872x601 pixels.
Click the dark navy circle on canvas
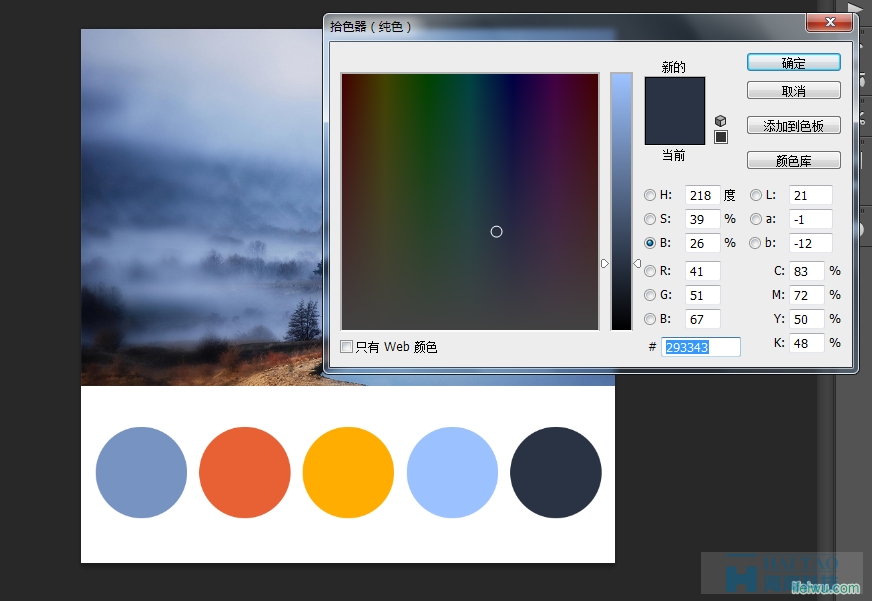pyautogui.click(x=556, y=473)
